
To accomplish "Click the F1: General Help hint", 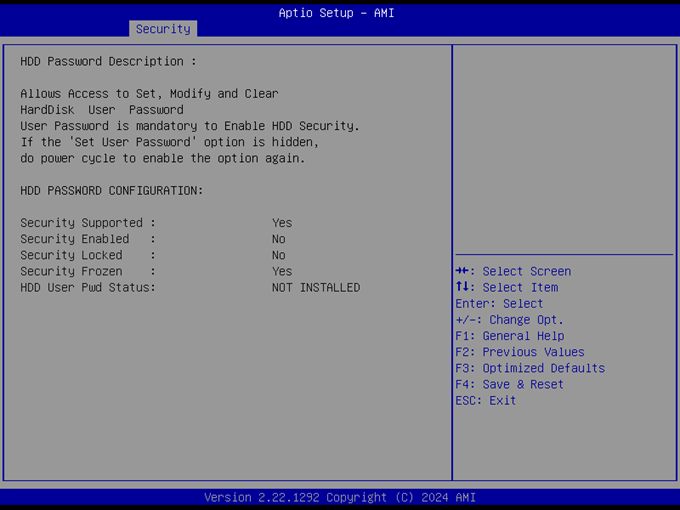I will pyautogui.click(x=509, y=336).
